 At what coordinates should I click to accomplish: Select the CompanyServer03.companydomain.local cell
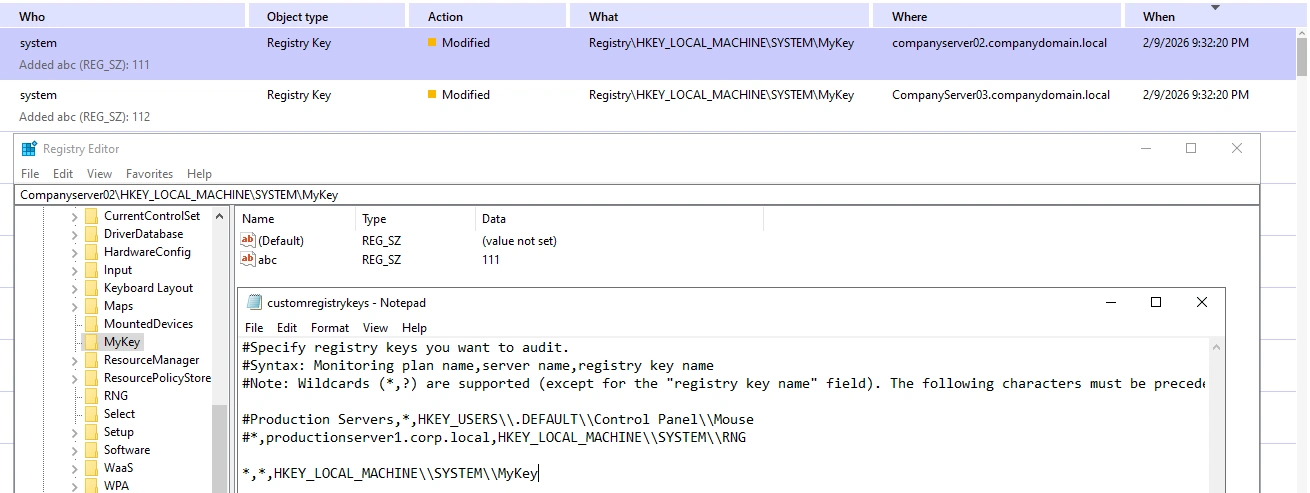click(x=1001, y=95)
